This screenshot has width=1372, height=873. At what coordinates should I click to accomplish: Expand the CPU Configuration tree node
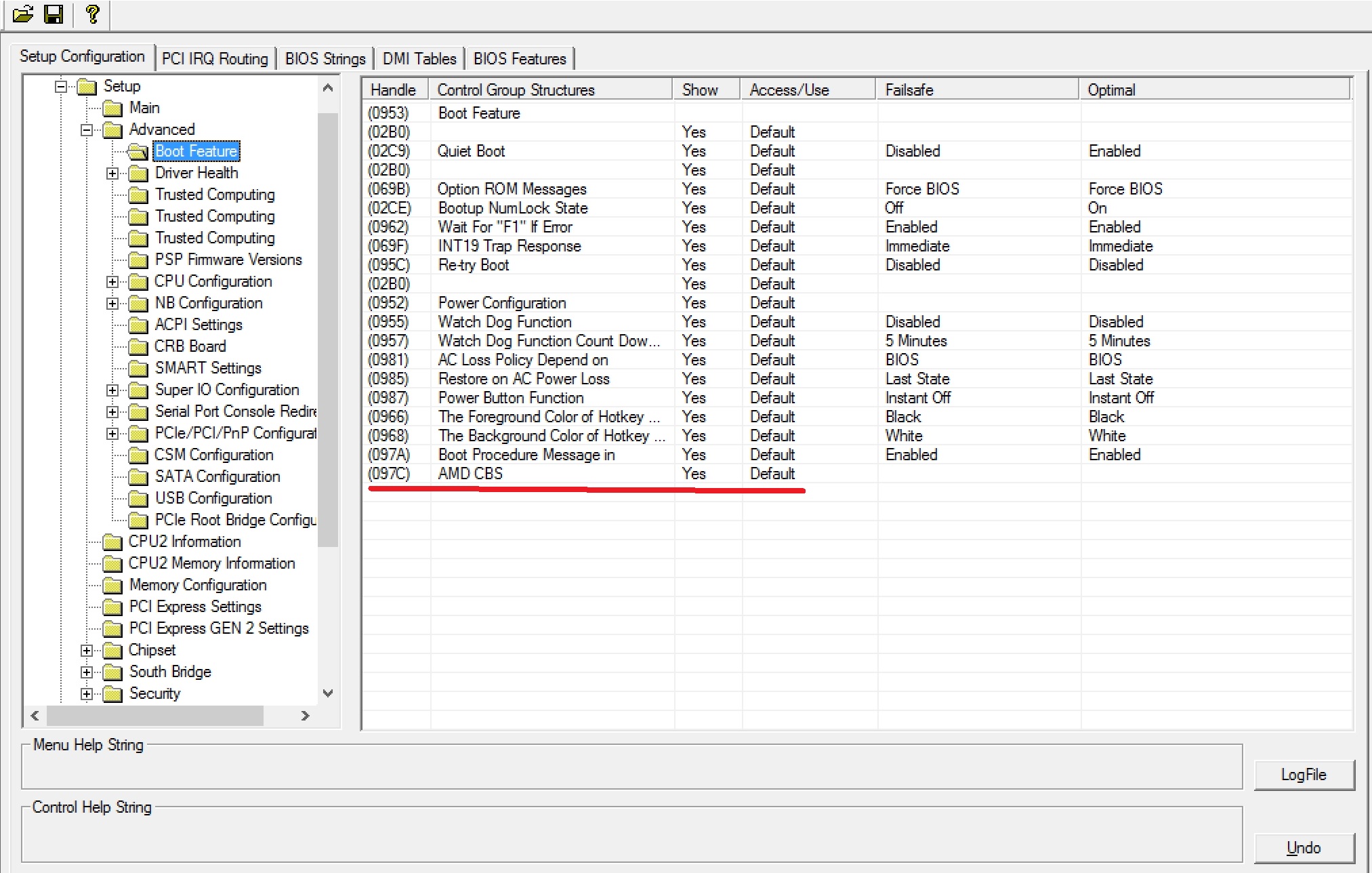(x=112, y=282)
